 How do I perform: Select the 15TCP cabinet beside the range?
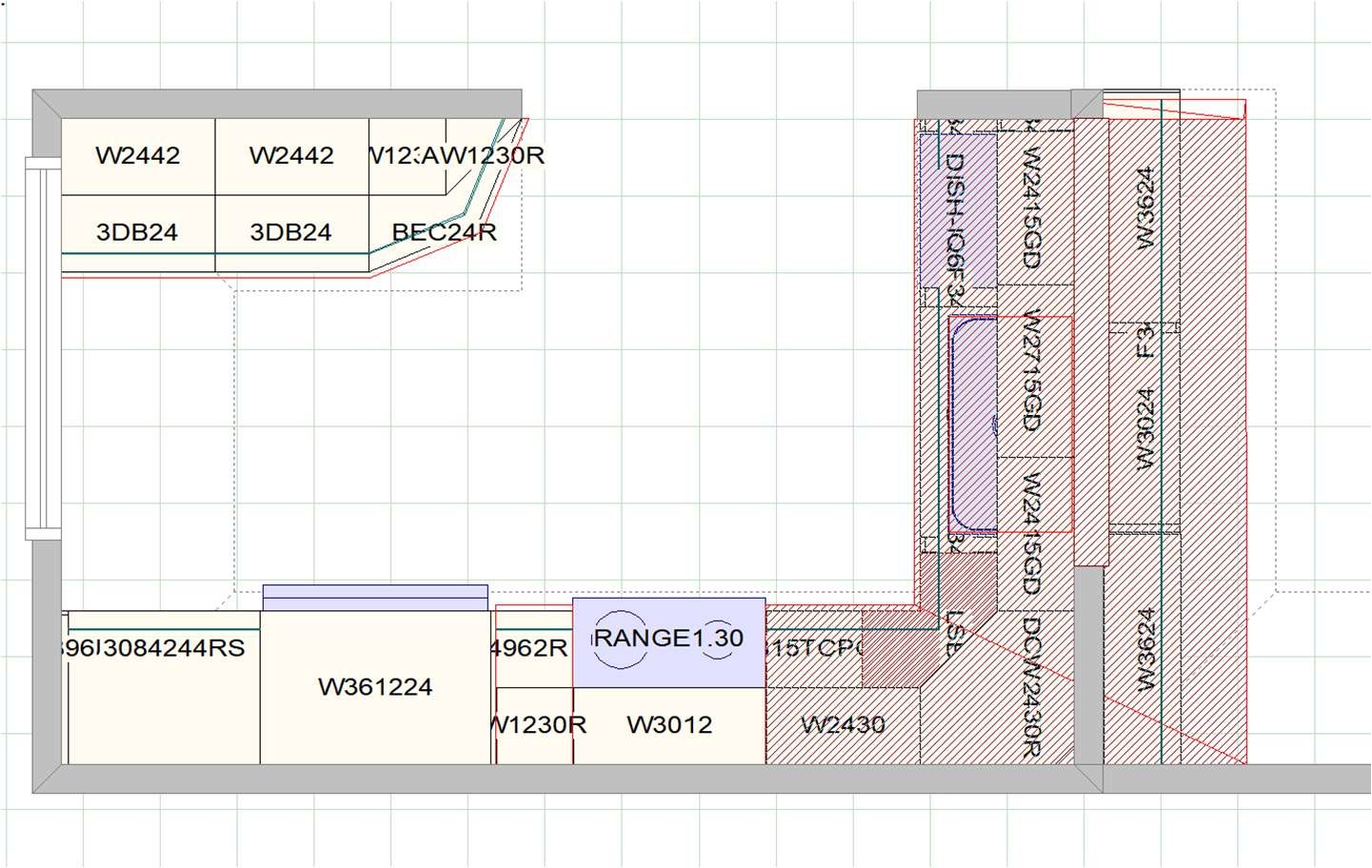[814, 649]
